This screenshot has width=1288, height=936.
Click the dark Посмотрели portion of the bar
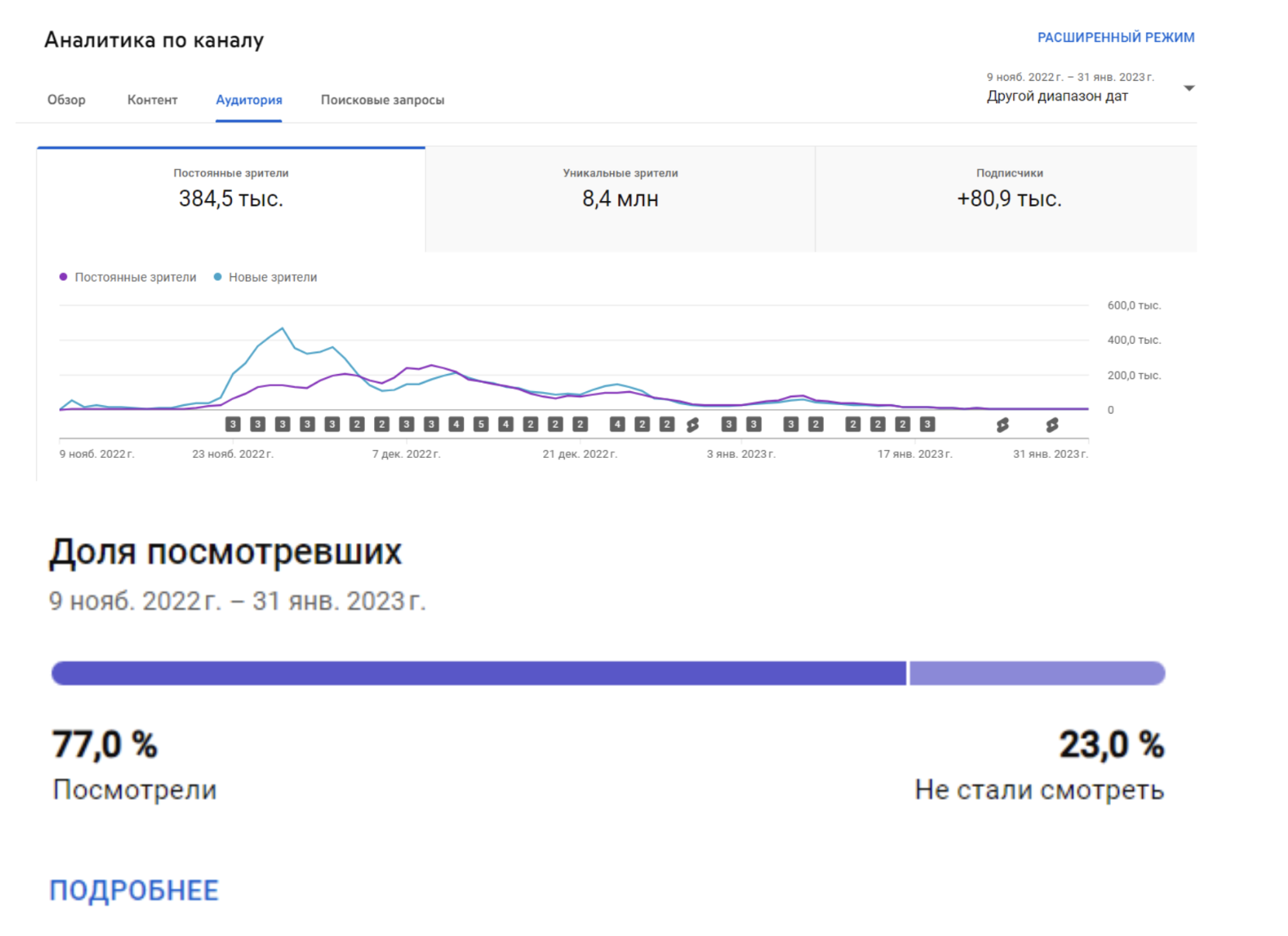pyautogui.click(x=479, y=673)
